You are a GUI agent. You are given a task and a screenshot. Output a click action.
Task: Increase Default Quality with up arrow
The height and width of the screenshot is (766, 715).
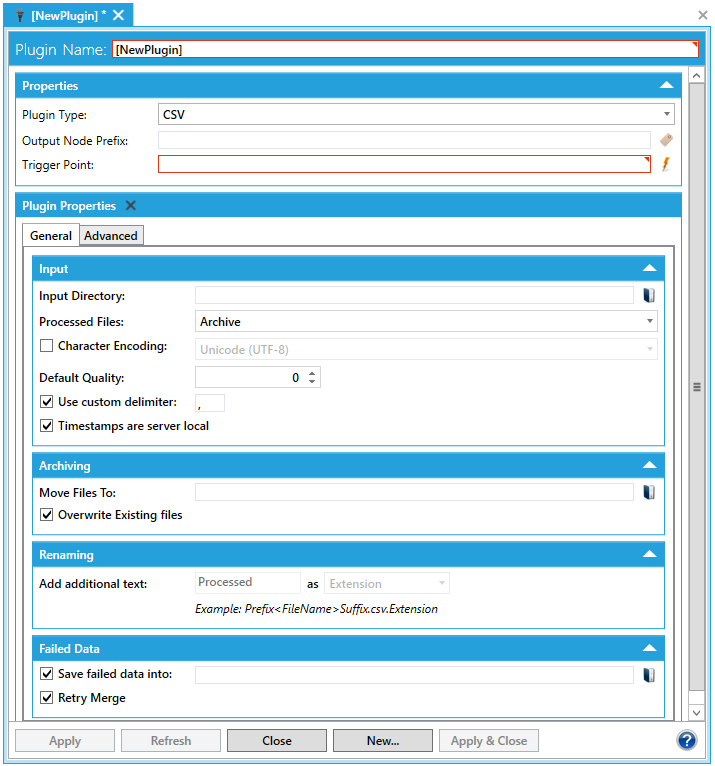coord(312,373)
